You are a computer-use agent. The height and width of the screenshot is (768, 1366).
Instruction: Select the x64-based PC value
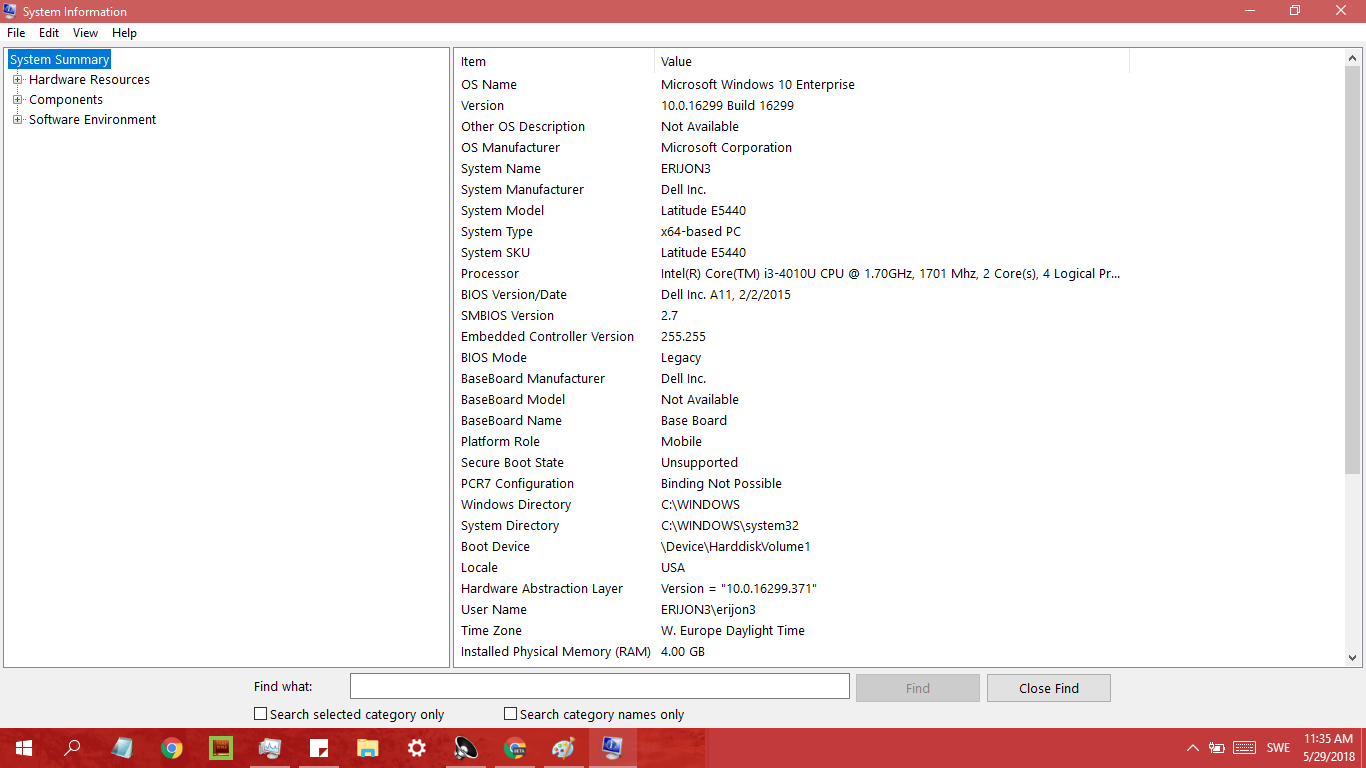701,232
